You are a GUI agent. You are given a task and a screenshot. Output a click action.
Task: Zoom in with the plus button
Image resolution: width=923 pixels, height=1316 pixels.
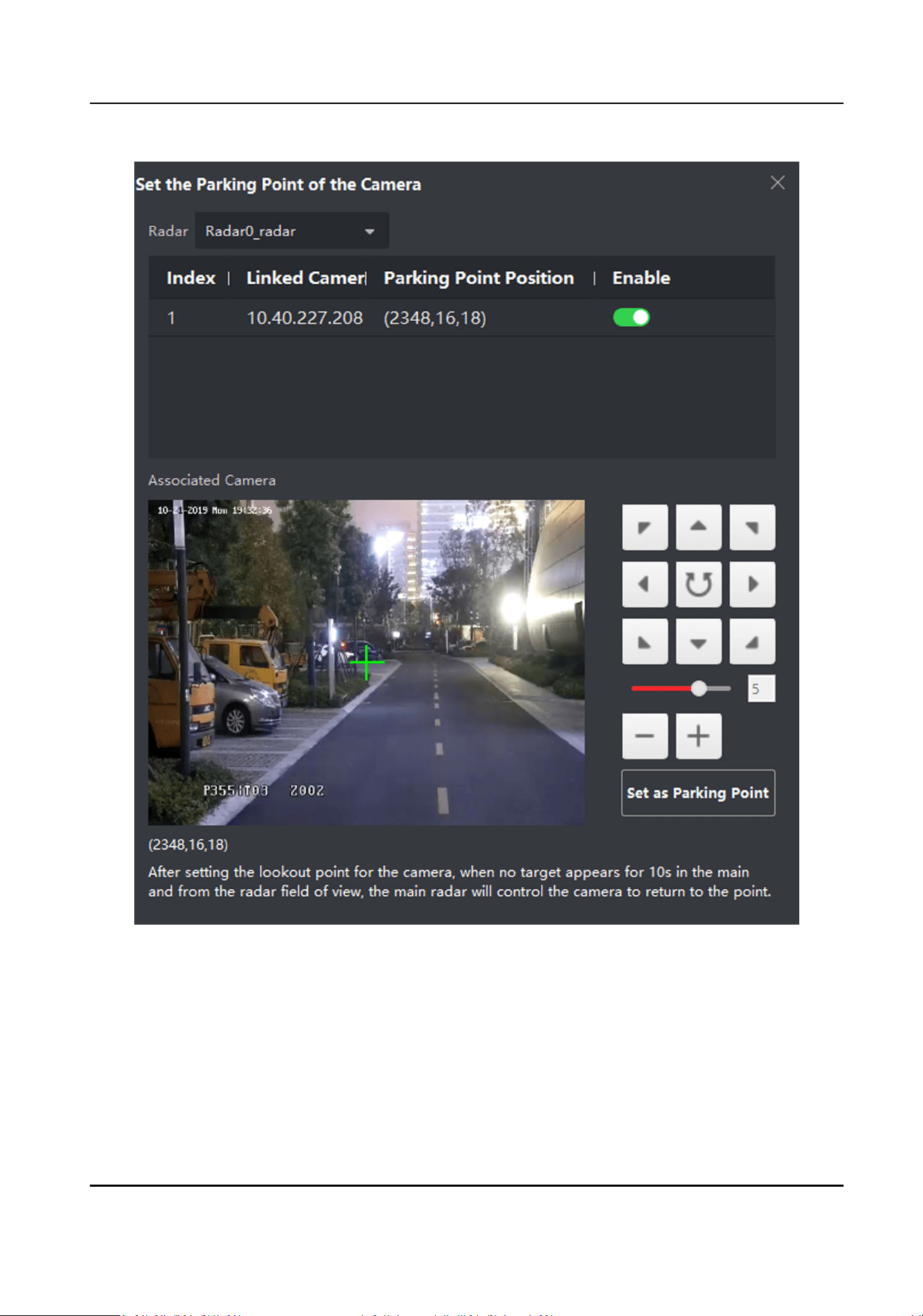click(x=698, y=736)
